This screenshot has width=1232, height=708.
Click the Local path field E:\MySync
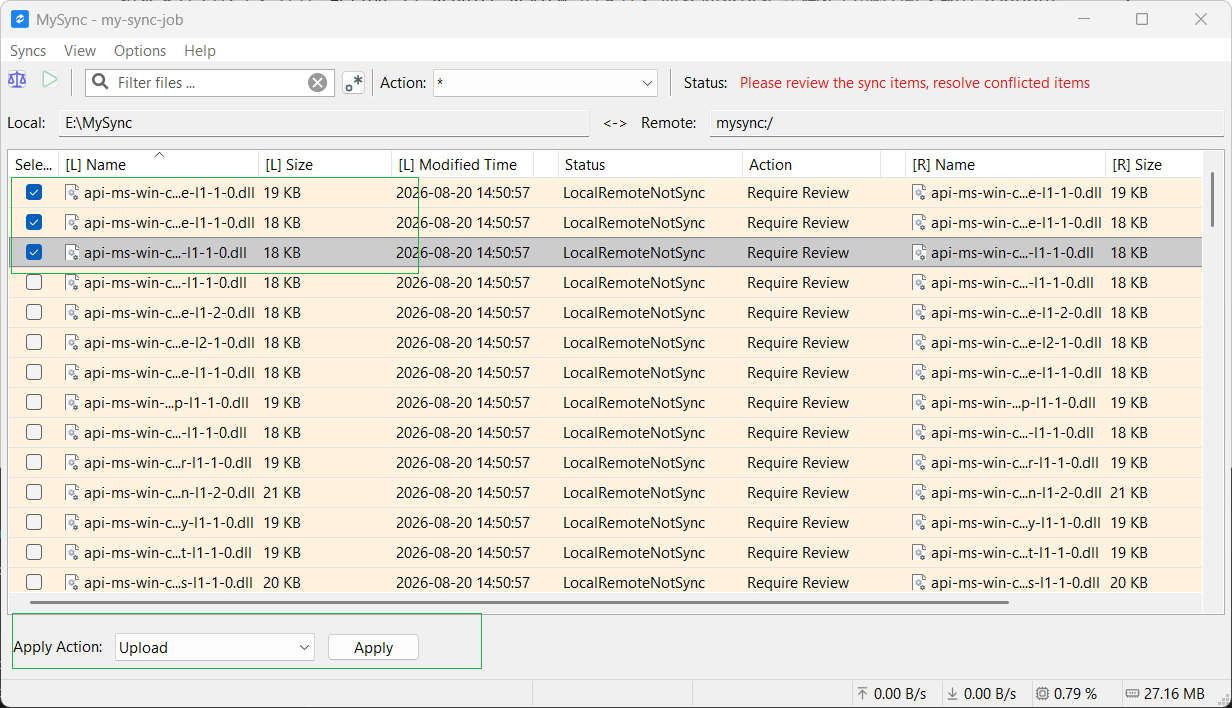324,123
